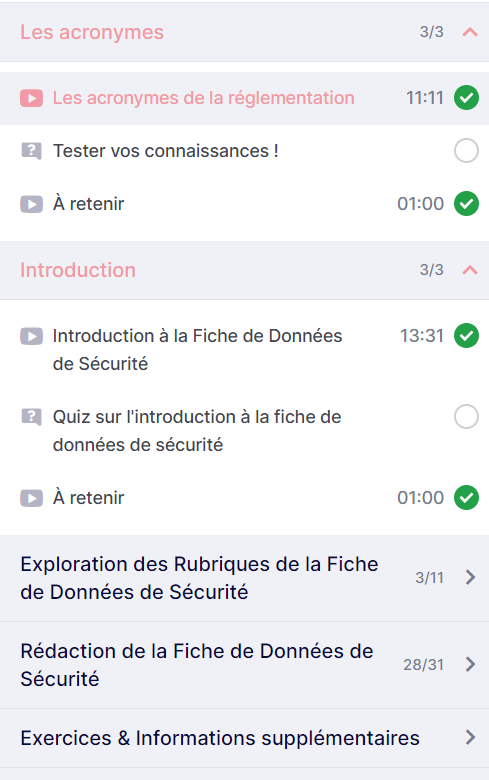489x780 pixels.
Task: Expand Exploration des Rubriques section arrow
Action: 470,578
